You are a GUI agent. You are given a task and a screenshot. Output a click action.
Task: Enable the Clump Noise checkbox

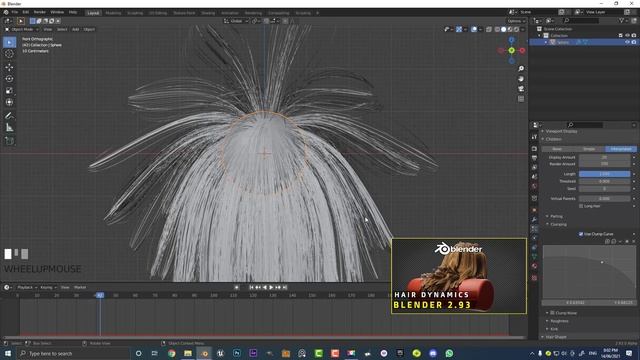552,313
